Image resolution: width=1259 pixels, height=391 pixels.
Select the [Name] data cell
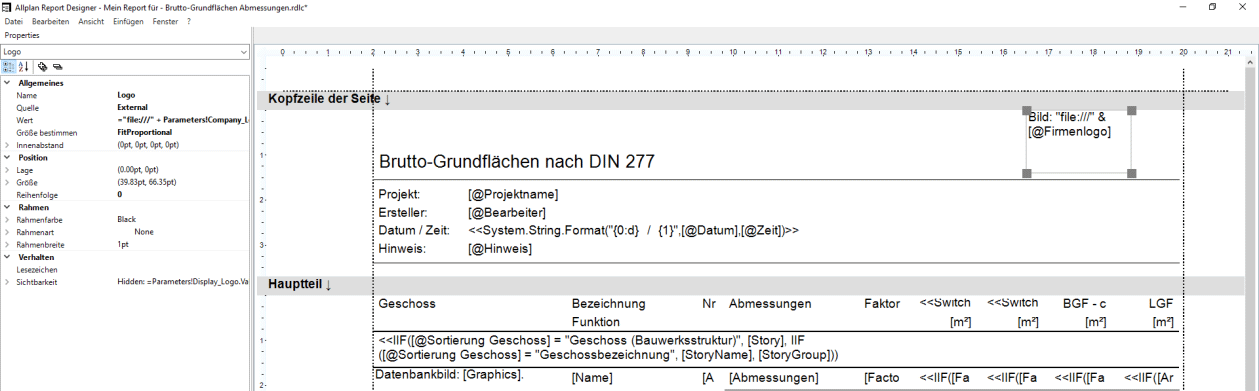coord(591,378)
